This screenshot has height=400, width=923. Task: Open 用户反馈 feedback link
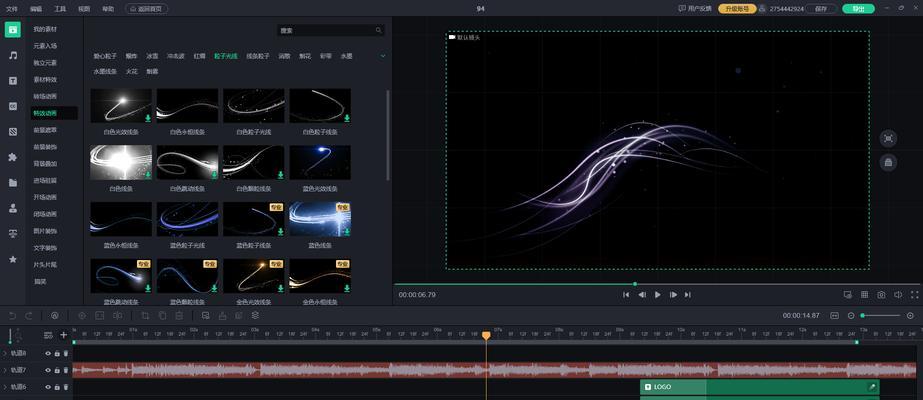[695, 9]
